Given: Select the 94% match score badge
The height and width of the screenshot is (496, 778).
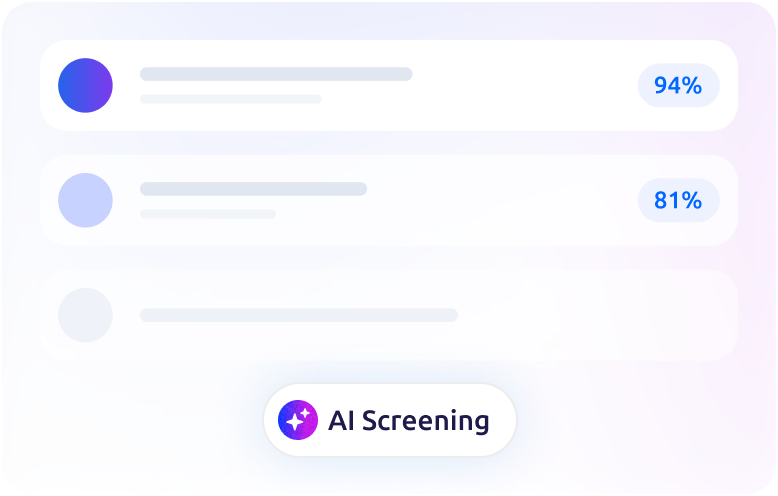Looking at the screenshot, I should pos(678,85).
